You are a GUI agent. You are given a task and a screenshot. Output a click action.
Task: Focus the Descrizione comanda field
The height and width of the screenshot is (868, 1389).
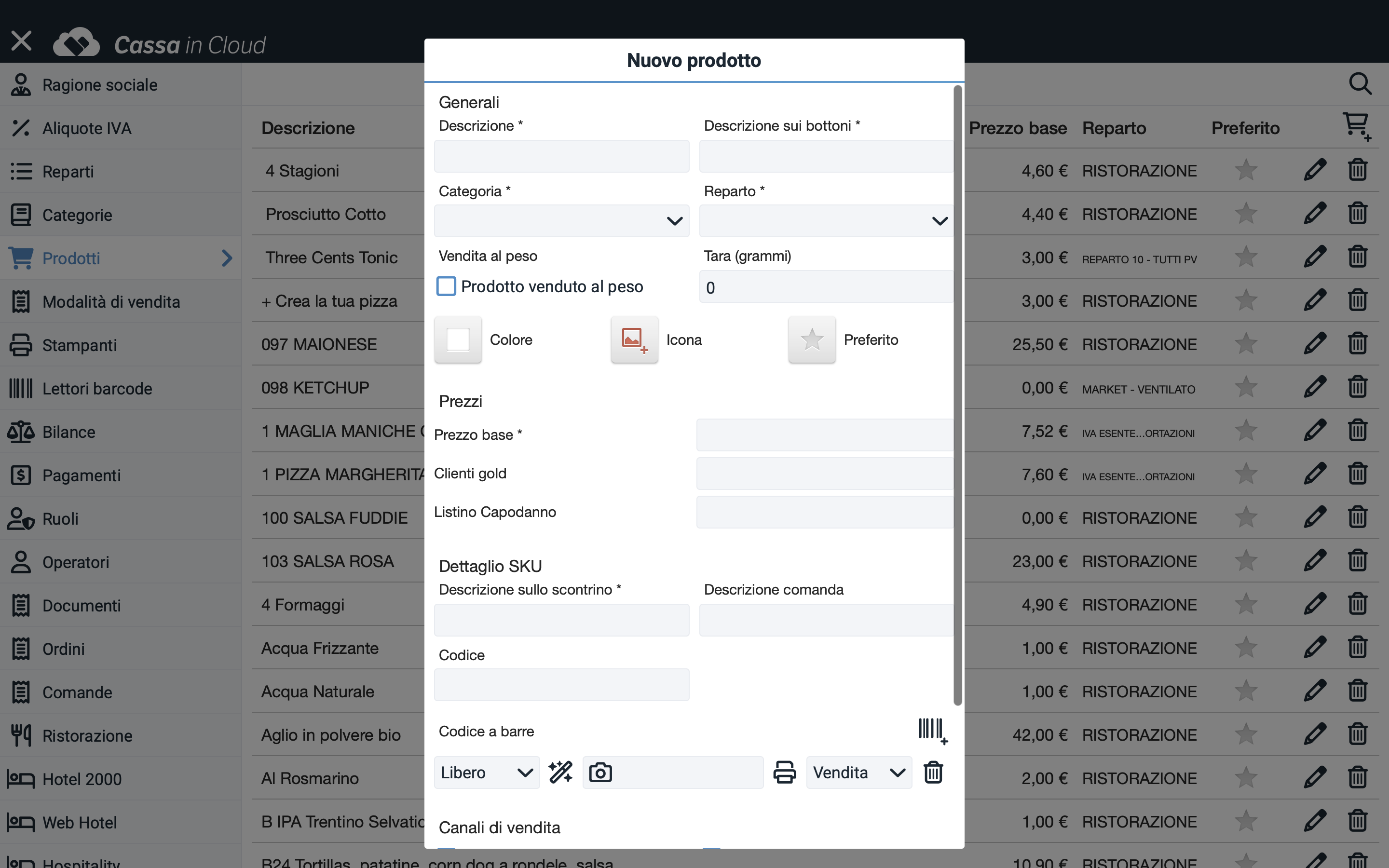point(826,620)
